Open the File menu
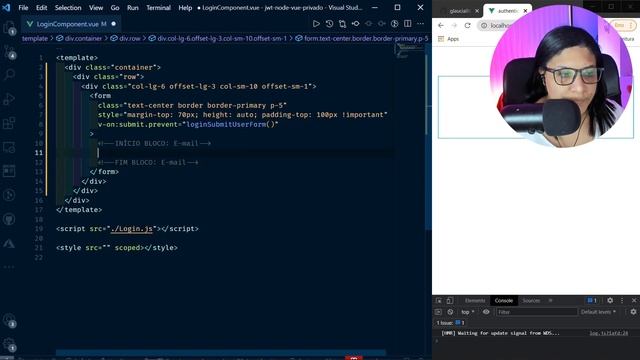 [x=23, y=8]
